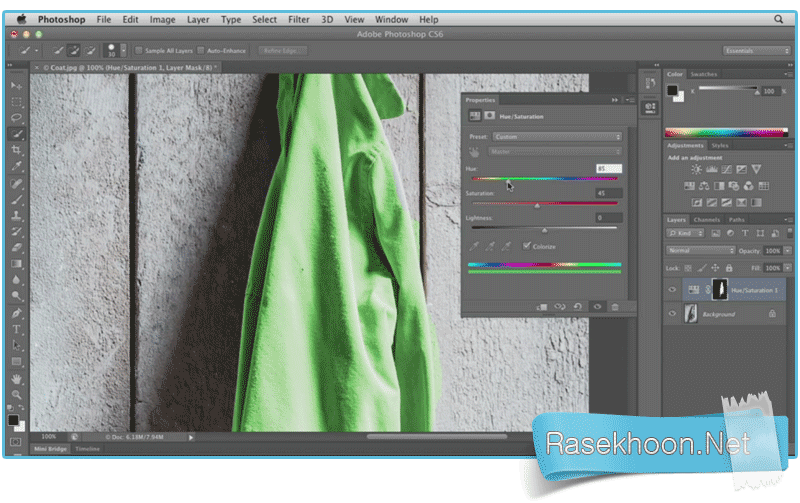Open the Filter menu
This screenshot has height=503, width=800.
click(x=298, y=19)
